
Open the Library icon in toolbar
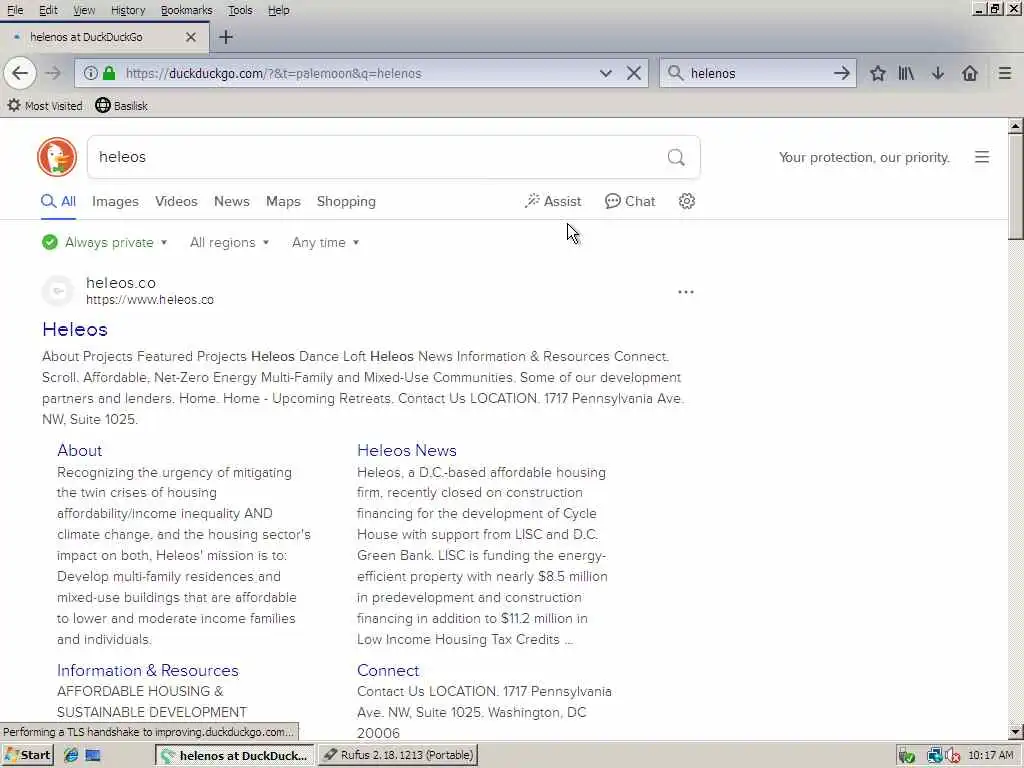[x=906, y=73]
